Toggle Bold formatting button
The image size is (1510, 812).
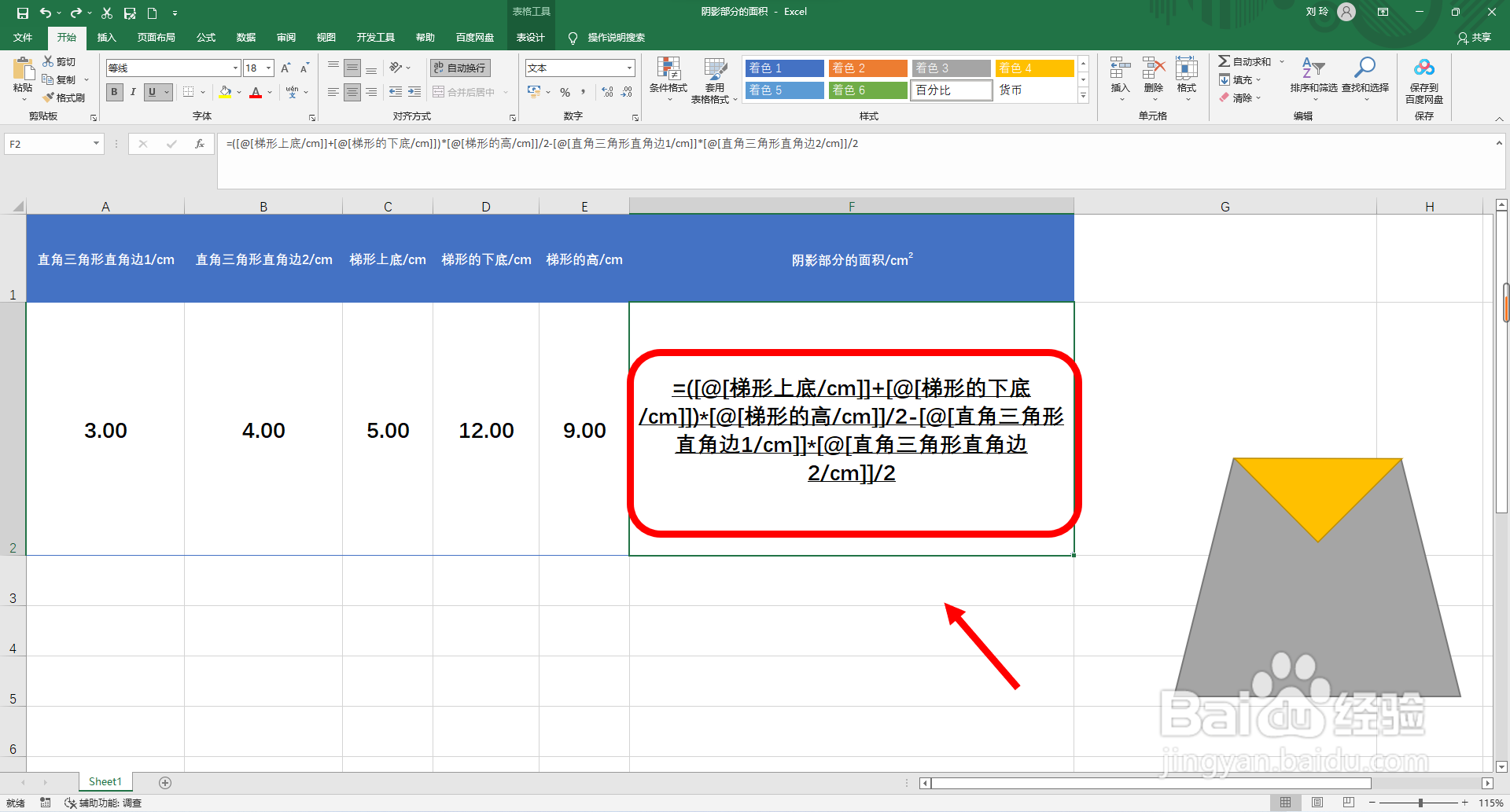115,92
